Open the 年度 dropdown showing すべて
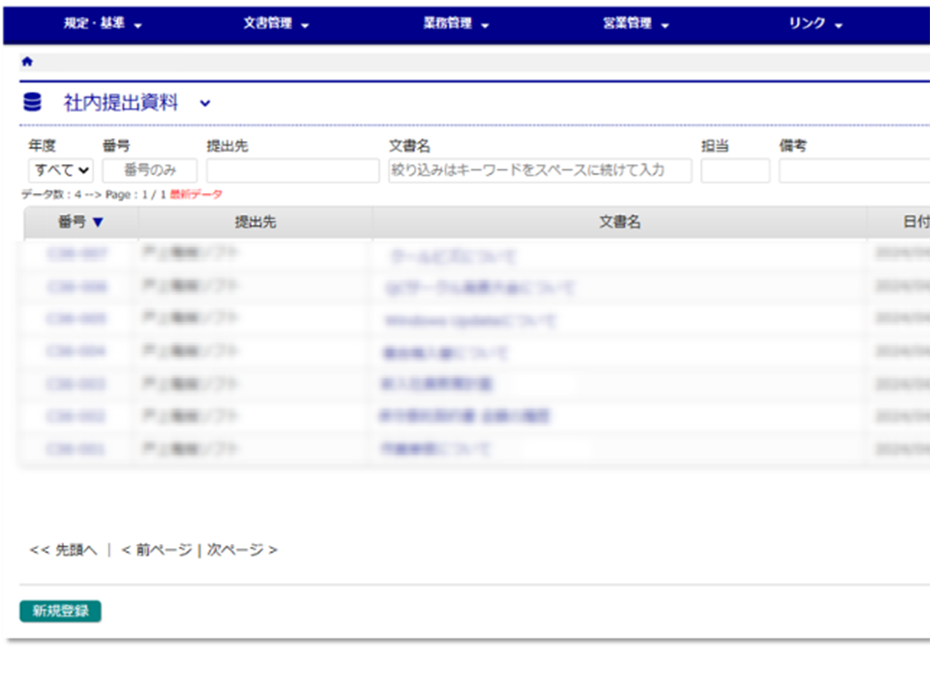This screenshot has height=680, width=930. 61,171
